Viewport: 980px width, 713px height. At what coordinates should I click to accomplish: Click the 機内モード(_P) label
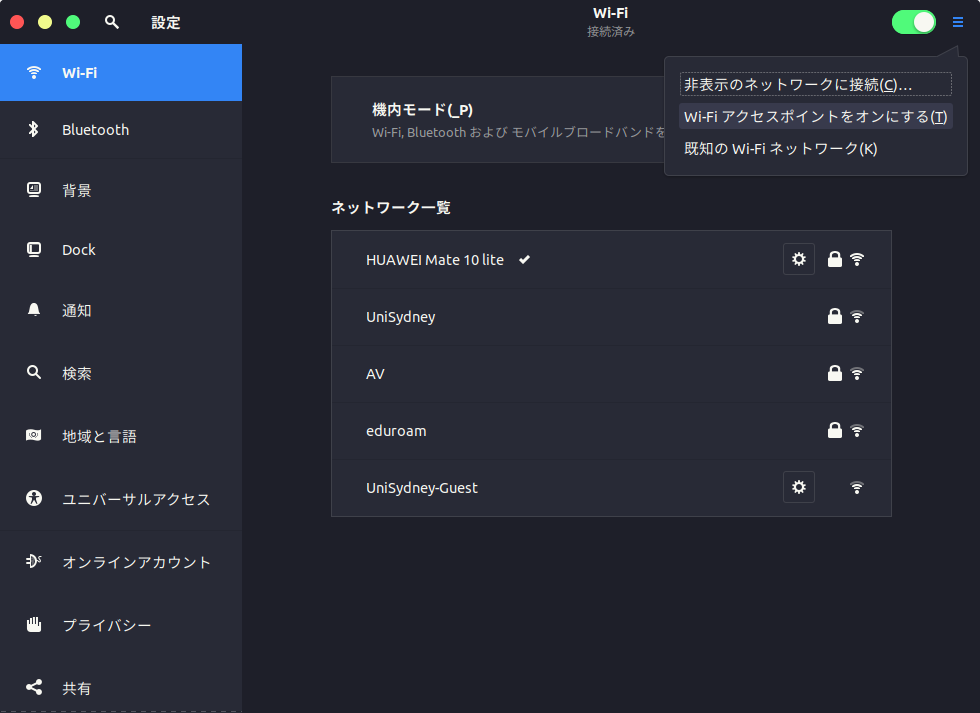pyautogui.click(x=422, y=110)
